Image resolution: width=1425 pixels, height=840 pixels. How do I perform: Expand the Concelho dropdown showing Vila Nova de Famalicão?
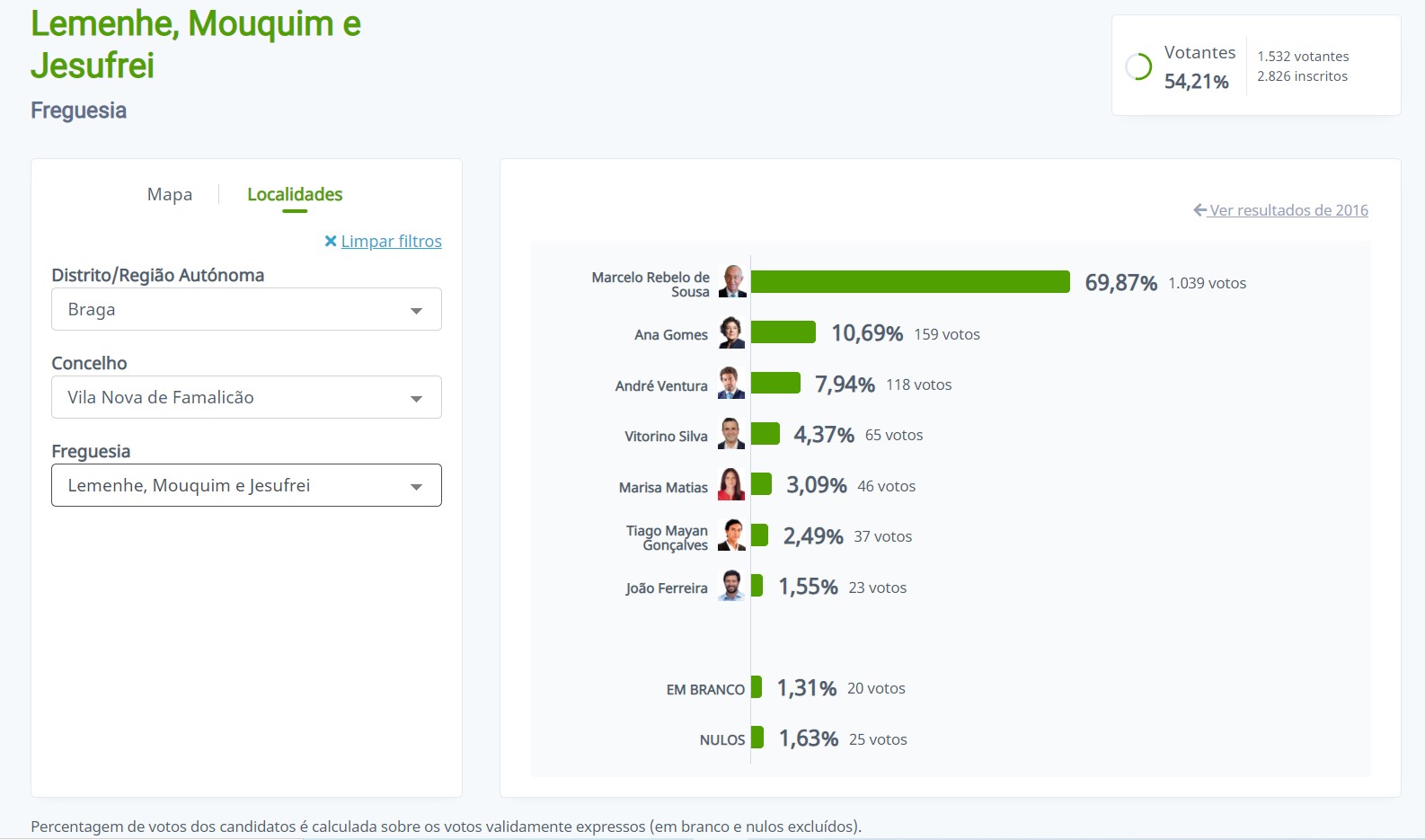coord(246,397)
